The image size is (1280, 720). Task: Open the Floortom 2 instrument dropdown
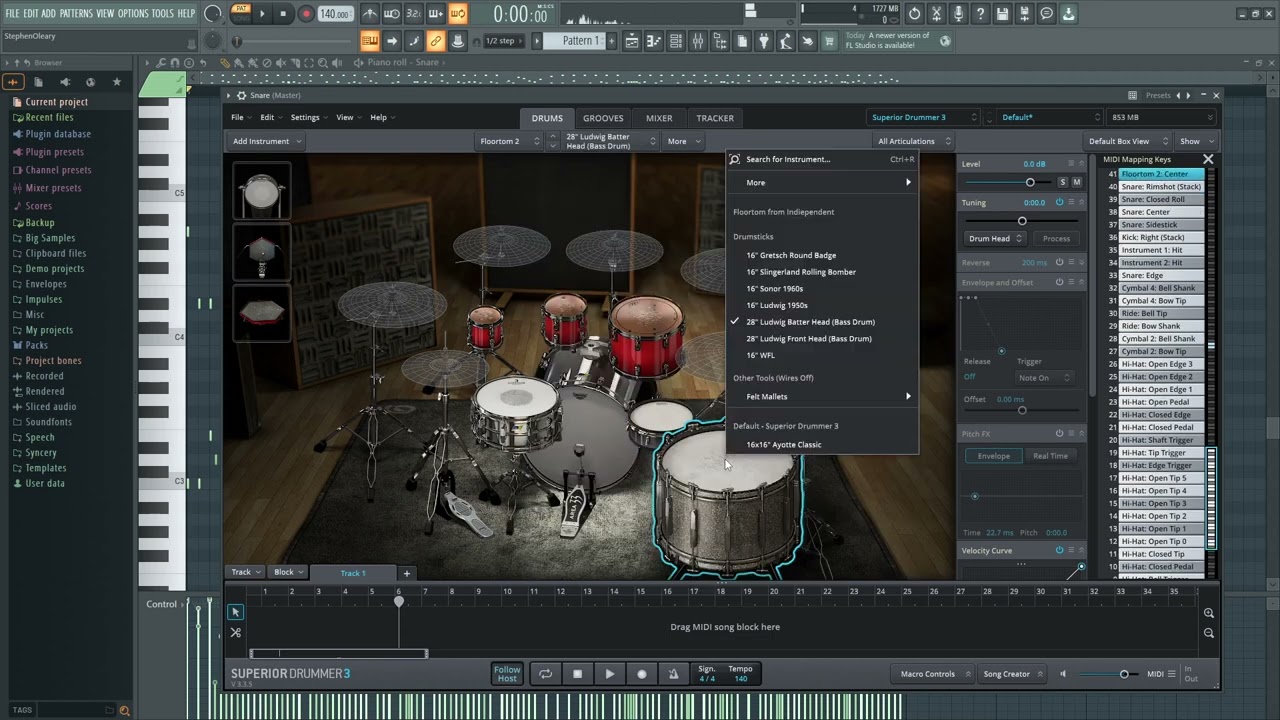coord(509,141)
